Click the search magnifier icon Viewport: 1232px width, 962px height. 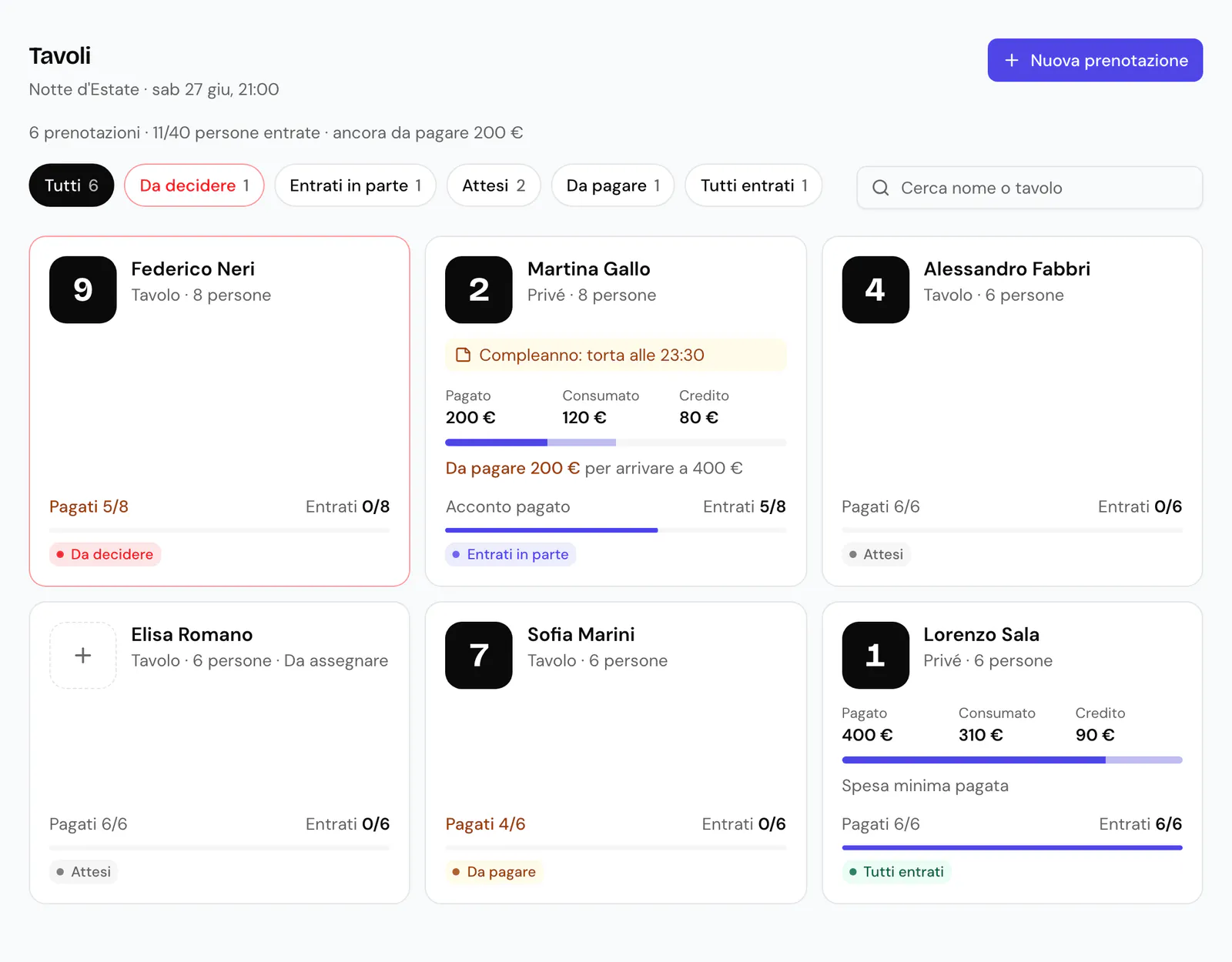point(881,188)
